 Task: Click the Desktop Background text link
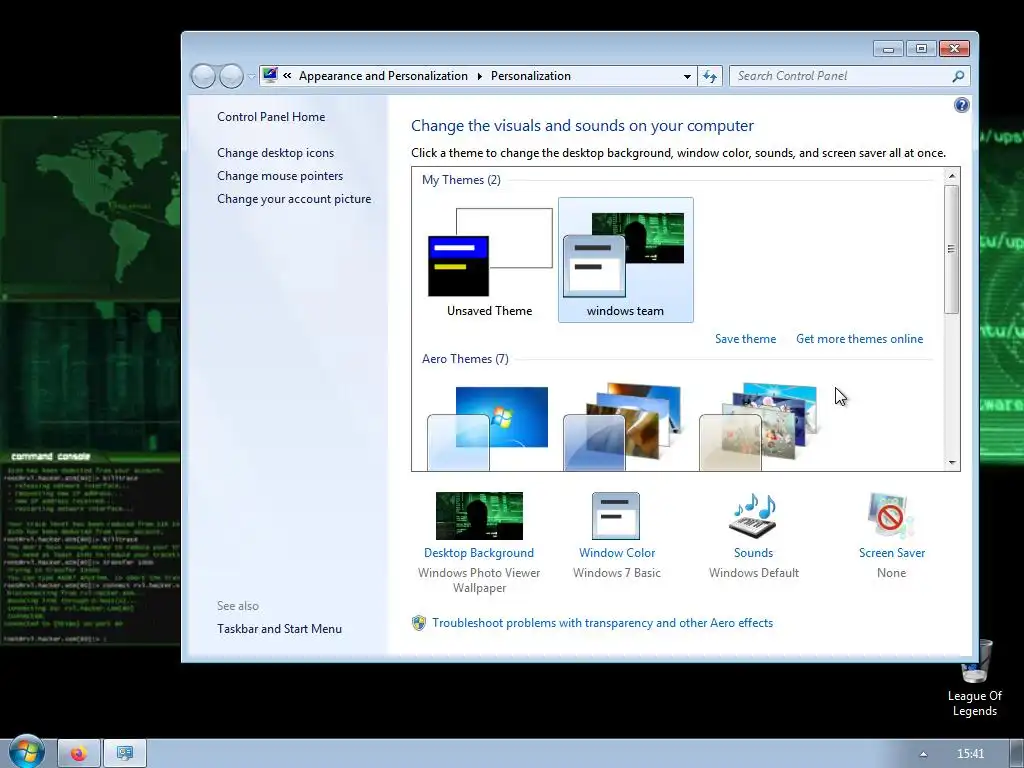(479, 553)
